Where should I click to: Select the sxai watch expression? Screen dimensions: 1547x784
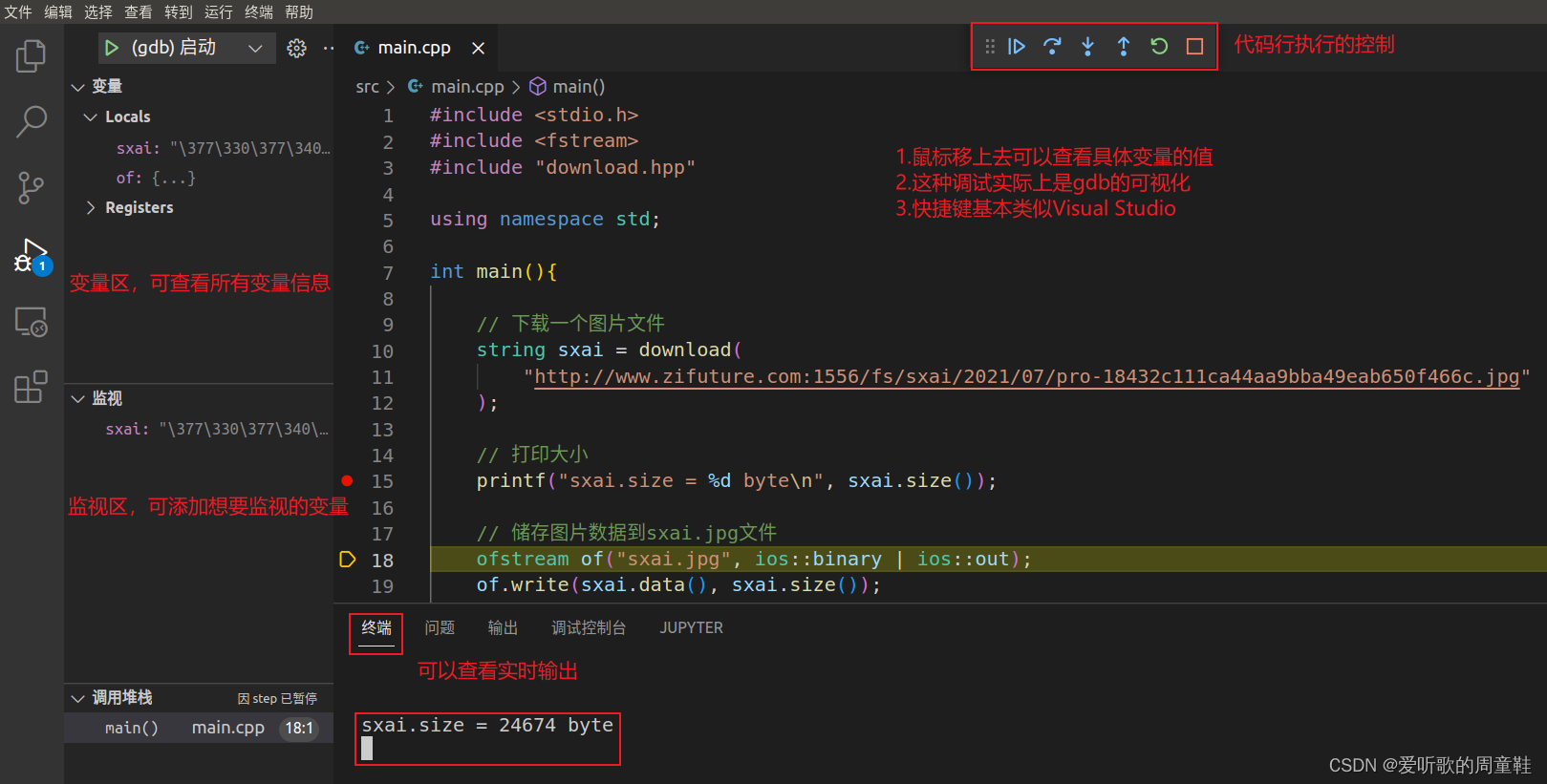pyautogui.click(x=199, y=429)
